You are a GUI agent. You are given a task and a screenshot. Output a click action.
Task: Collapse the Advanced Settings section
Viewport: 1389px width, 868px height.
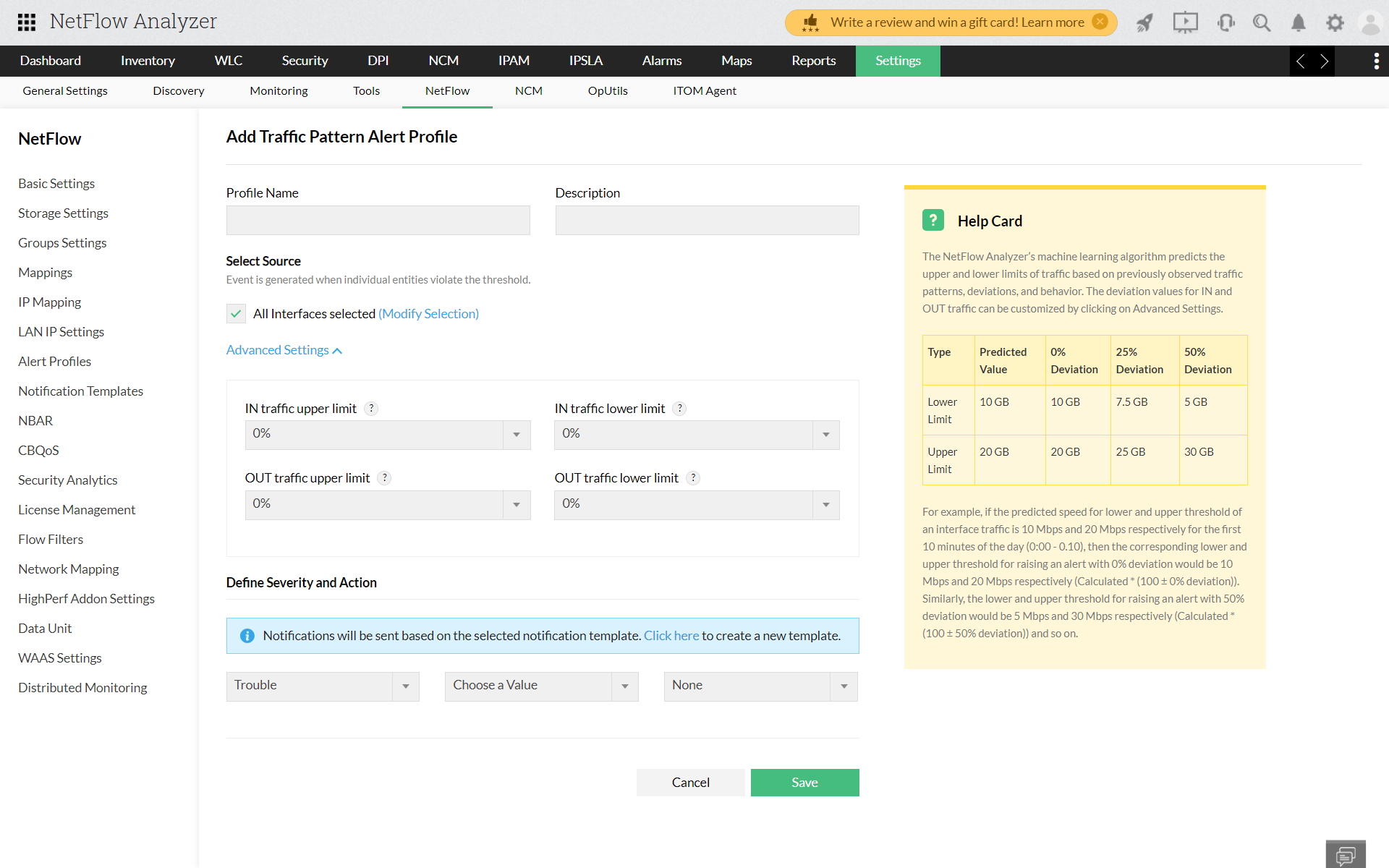pos(284,349)
